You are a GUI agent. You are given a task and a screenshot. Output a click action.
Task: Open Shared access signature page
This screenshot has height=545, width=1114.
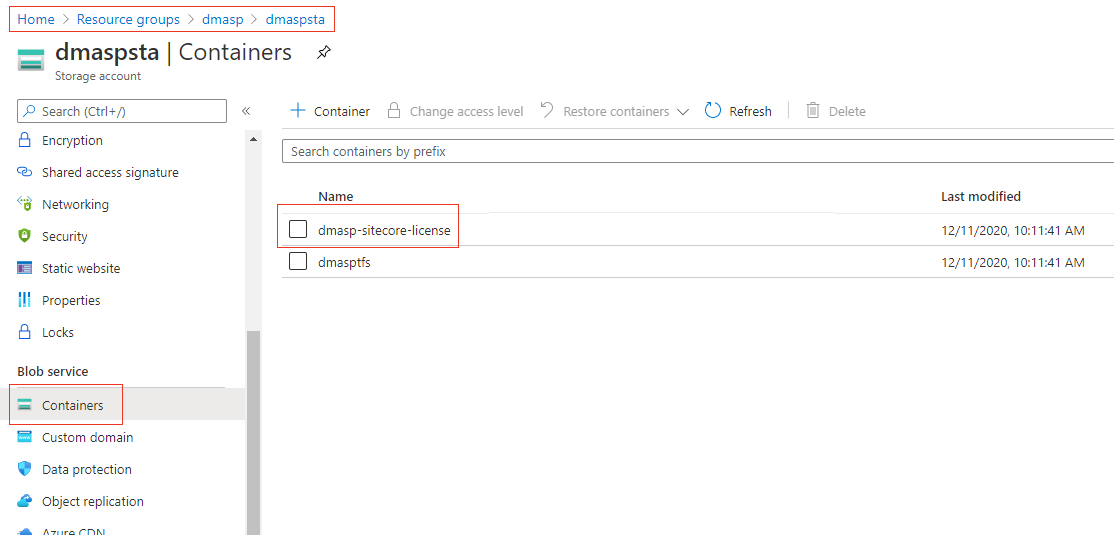tap(110, 173)
